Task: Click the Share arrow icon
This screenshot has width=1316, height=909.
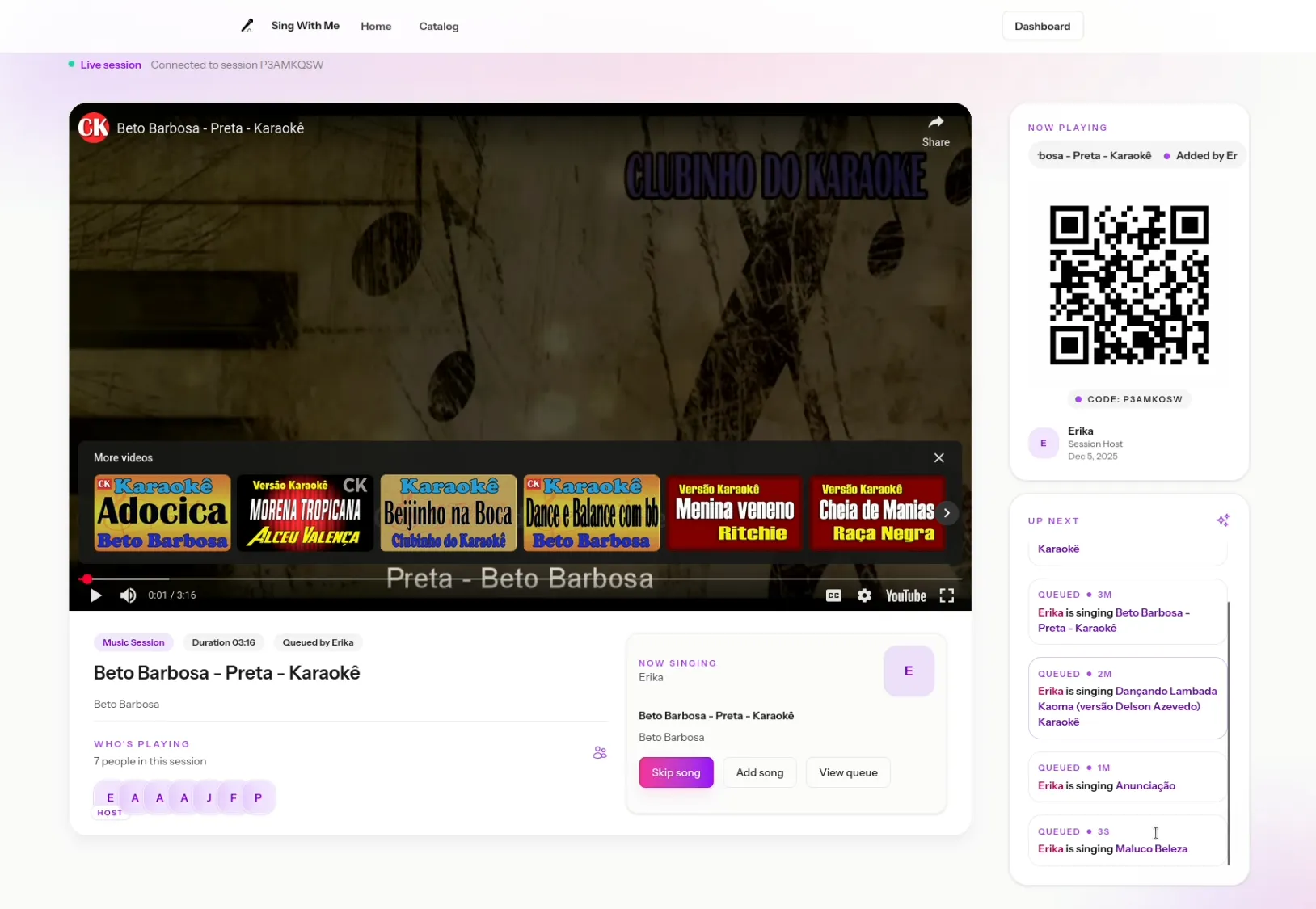Action: click(935, 123)
